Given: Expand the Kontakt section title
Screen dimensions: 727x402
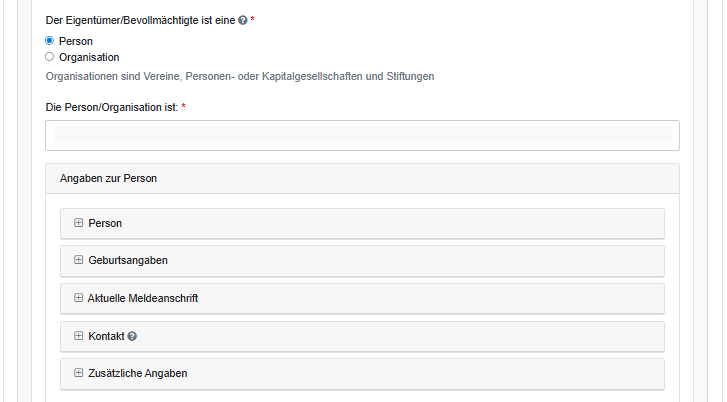Looking at the screenshot, I should coord(105,336).
